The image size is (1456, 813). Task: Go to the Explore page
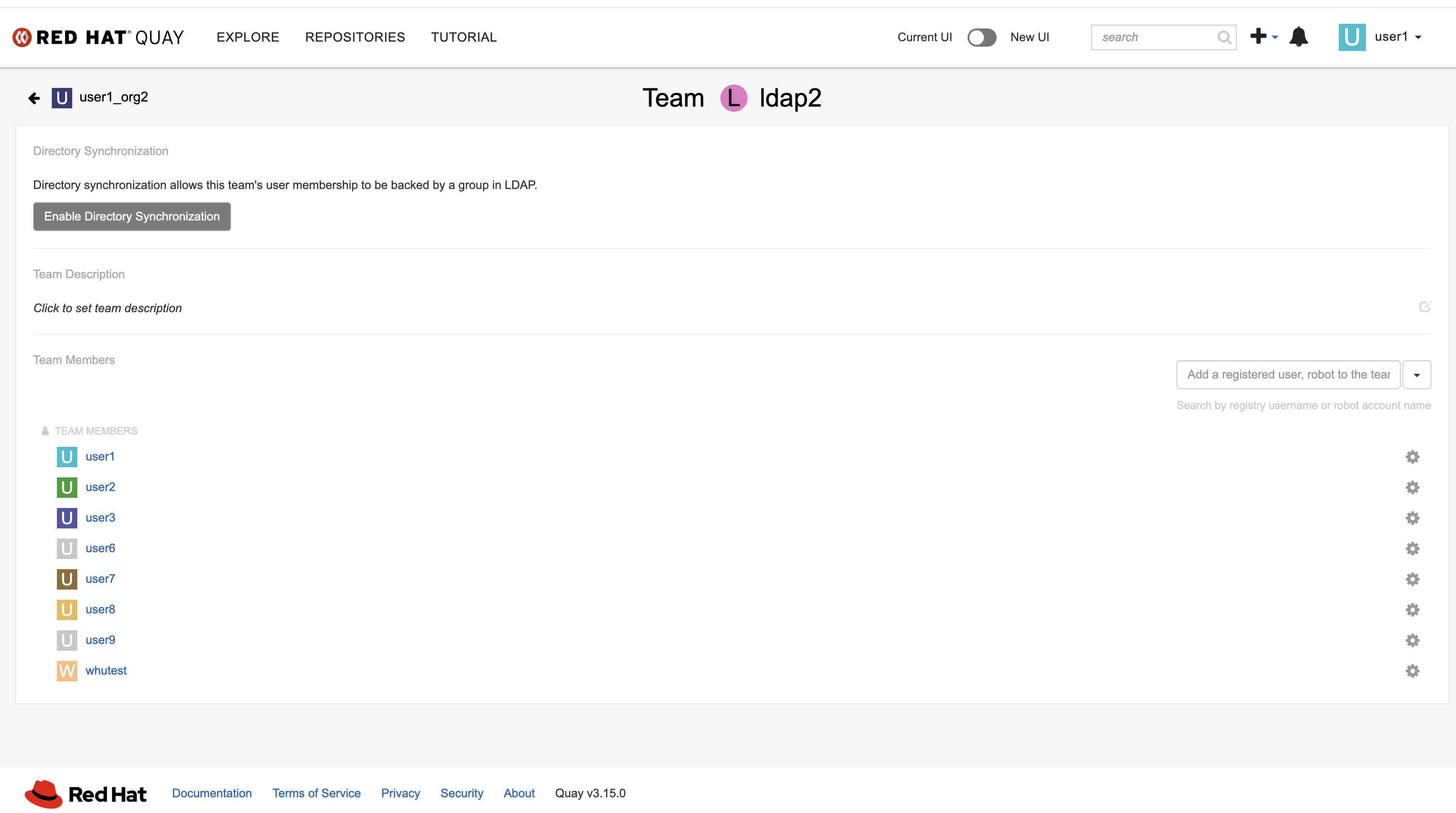coord(248,37)
